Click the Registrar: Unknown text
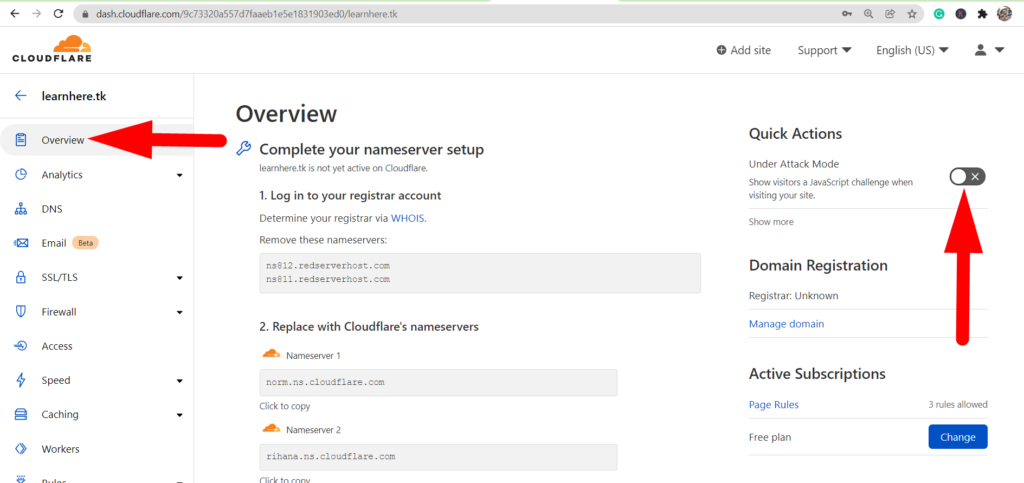Screen dimensions: 1024x483 click(x=793, y=296)
